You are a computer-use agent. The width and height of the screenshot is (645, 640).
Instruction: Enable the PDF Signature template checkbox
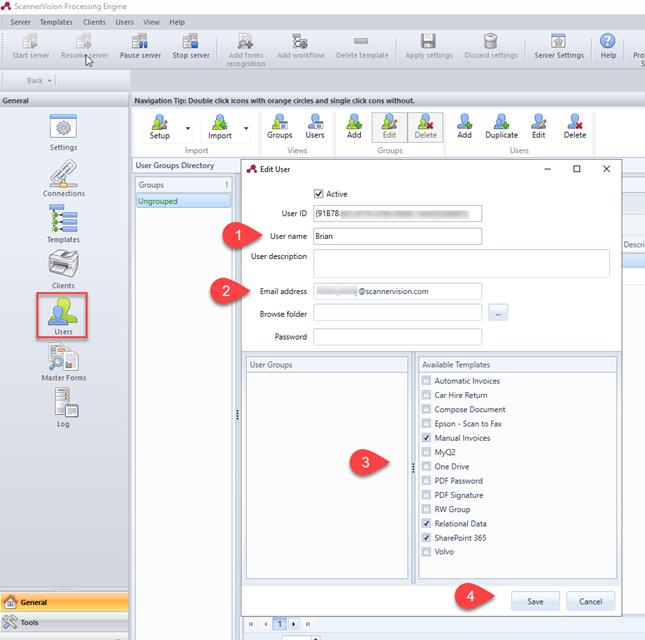(x=427, y=495)
